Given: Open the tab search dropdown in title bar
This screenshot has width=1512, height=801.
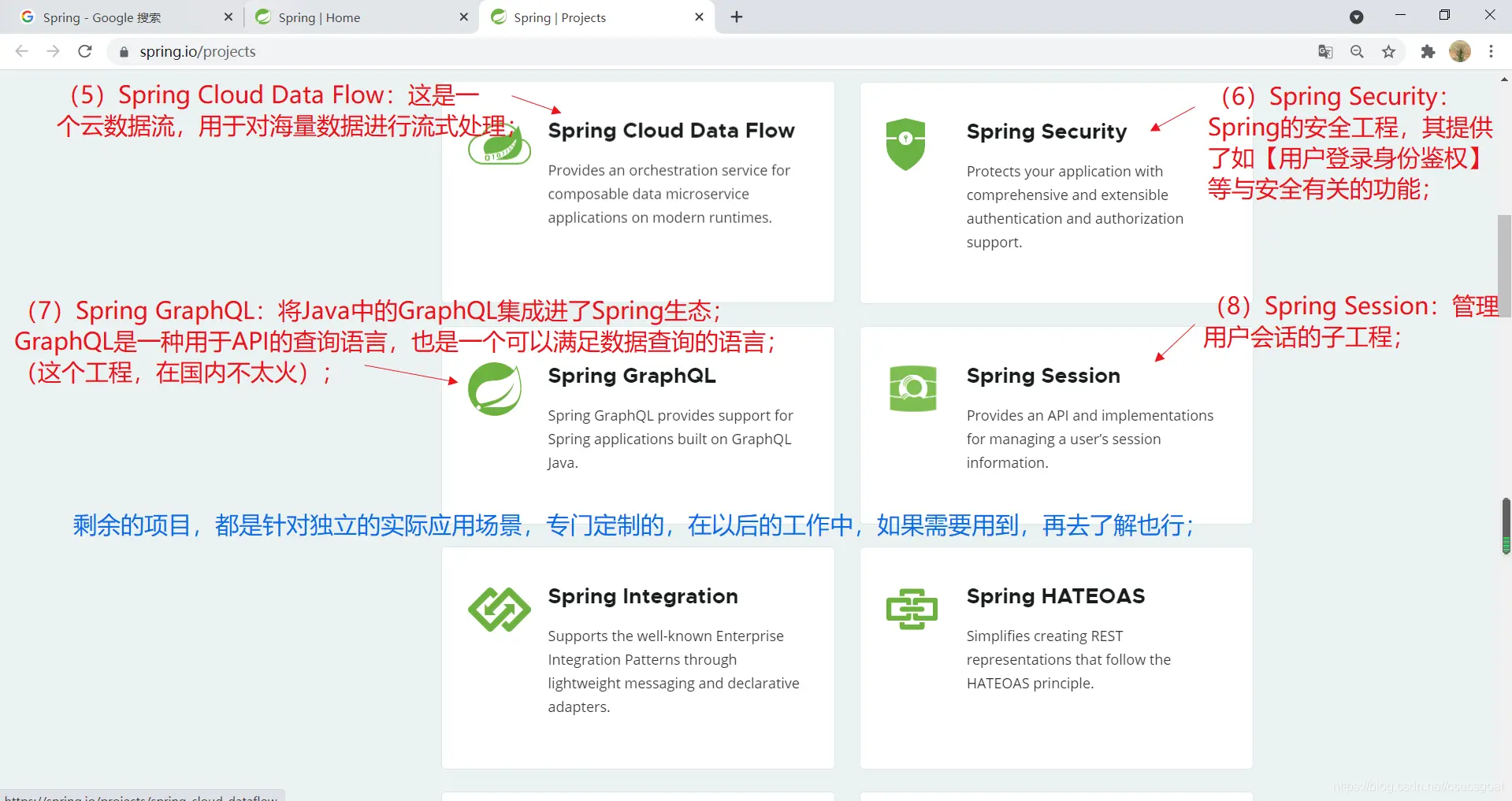Looking at the screenshot, I should pos(1356,17).
